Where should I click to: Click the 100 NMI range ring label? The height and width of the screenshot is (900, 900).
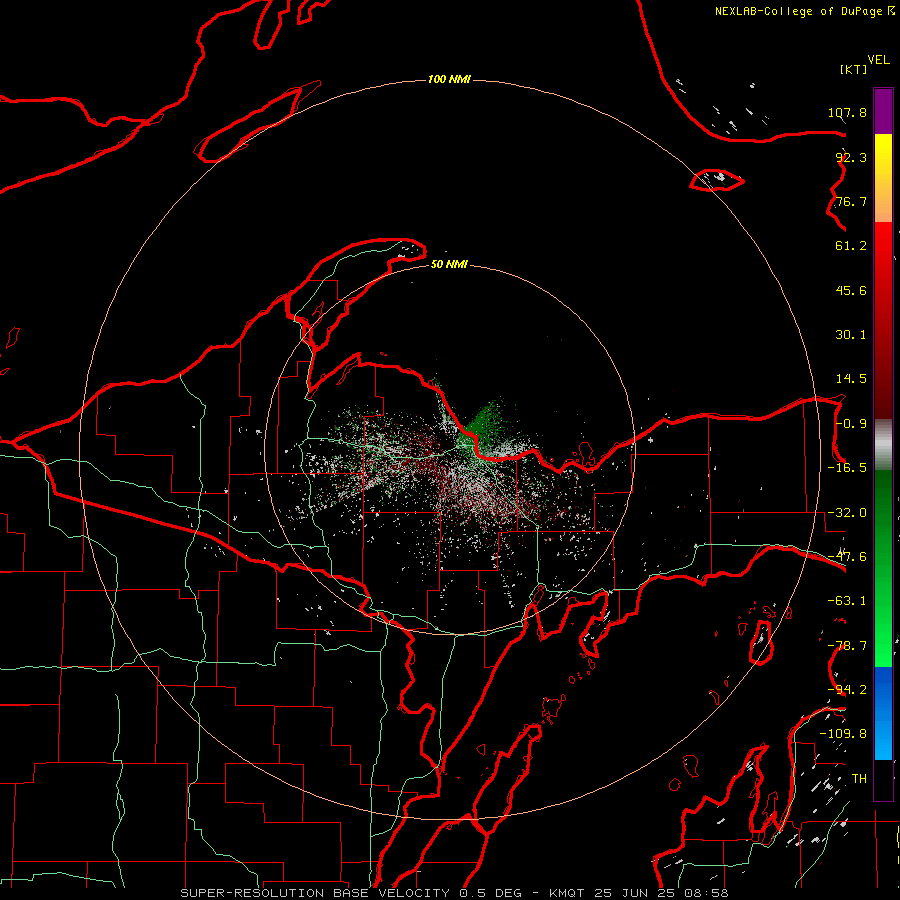(449, 79)
